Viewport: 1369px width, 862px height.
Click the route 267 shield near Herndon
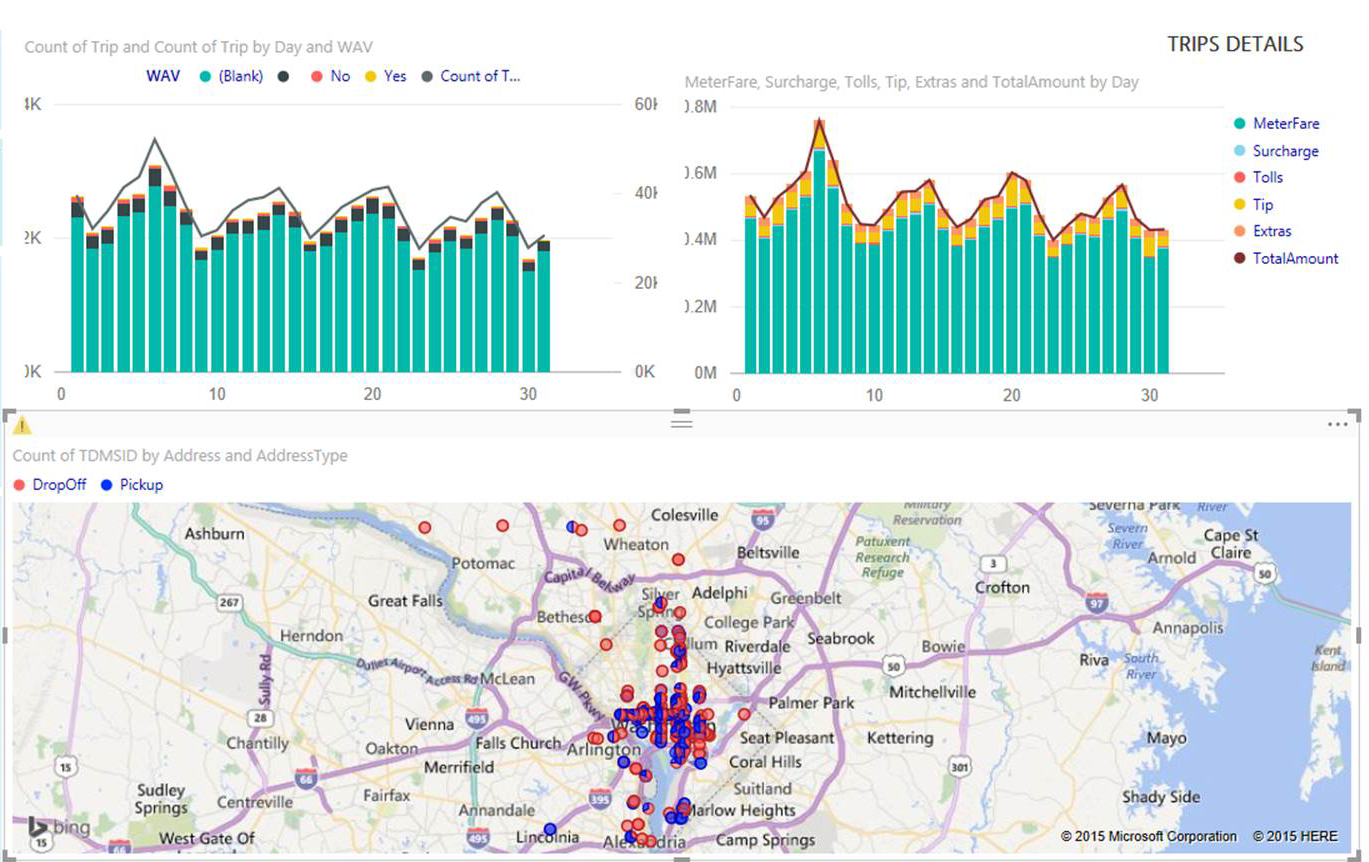(230, 603)
